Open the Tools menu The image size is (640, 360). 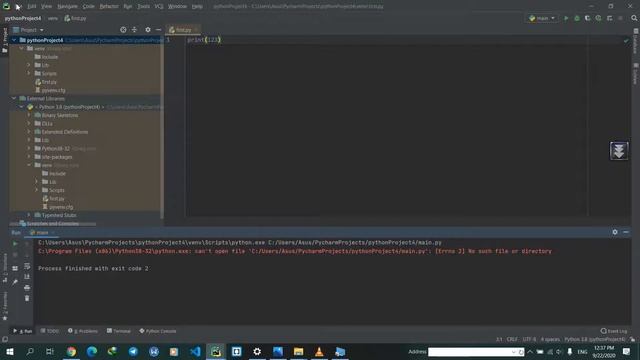pyautogui.click(x=143, y=7)
